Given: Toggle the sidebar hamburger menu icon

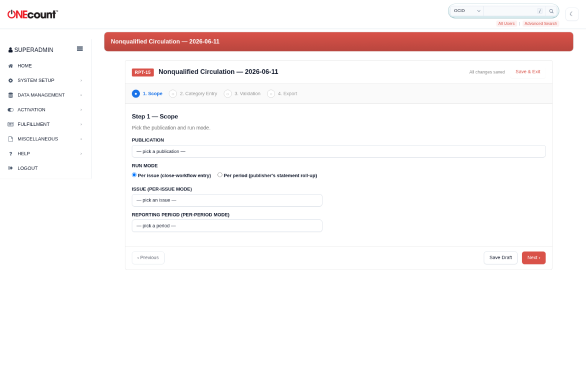Looking at the screenshot, I should (x=80, y=49).
